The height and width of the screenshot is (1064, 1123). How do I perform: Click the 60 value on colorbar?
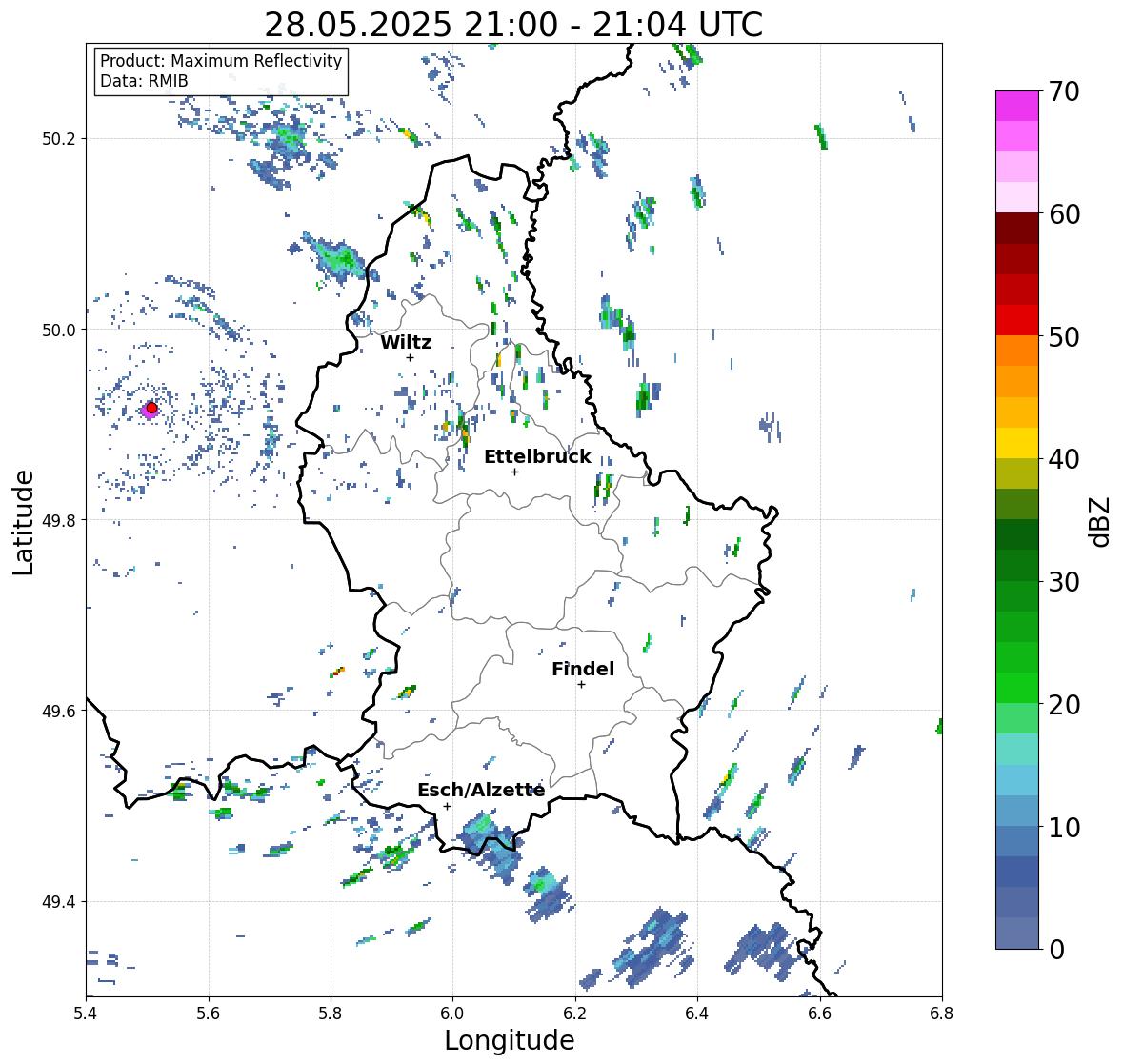[x=1064, y=214]
